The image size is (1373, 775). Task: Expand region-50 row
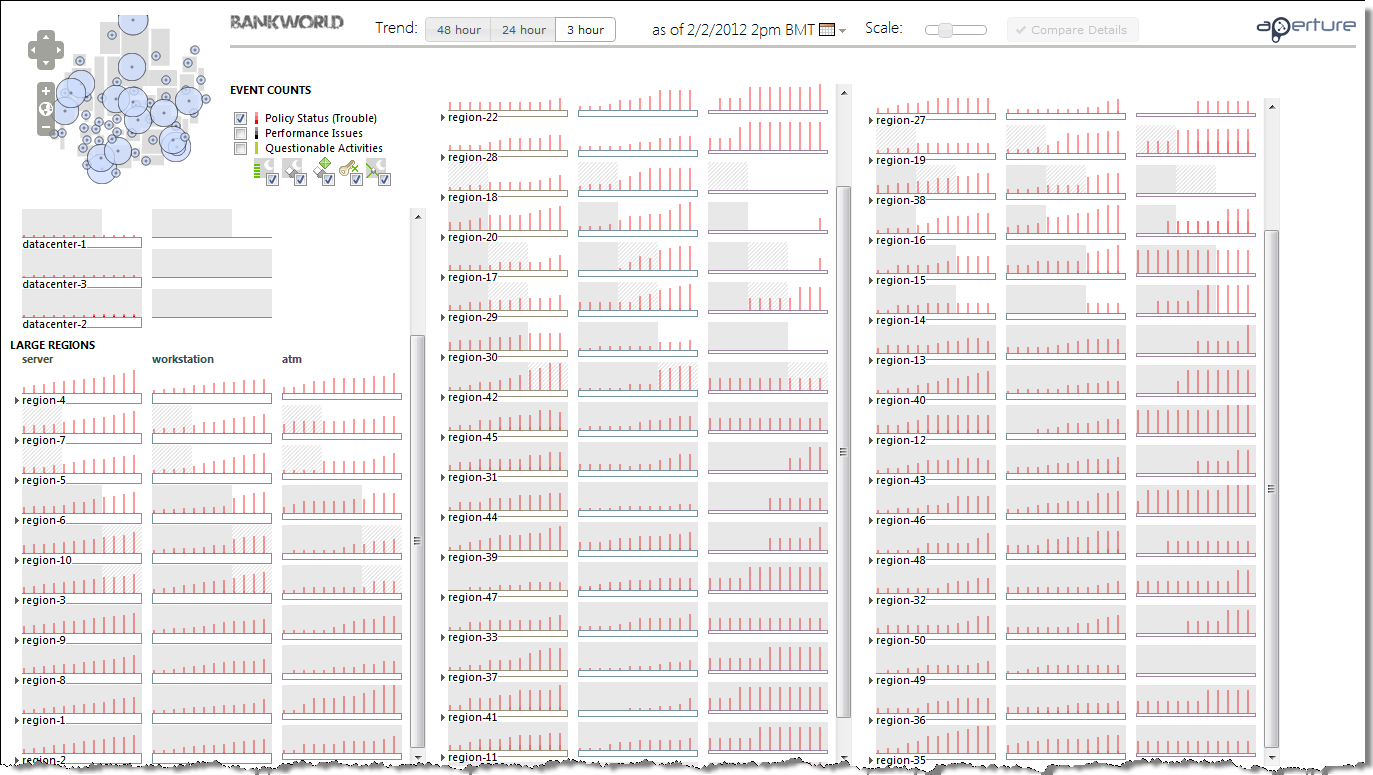click(871, 640)
